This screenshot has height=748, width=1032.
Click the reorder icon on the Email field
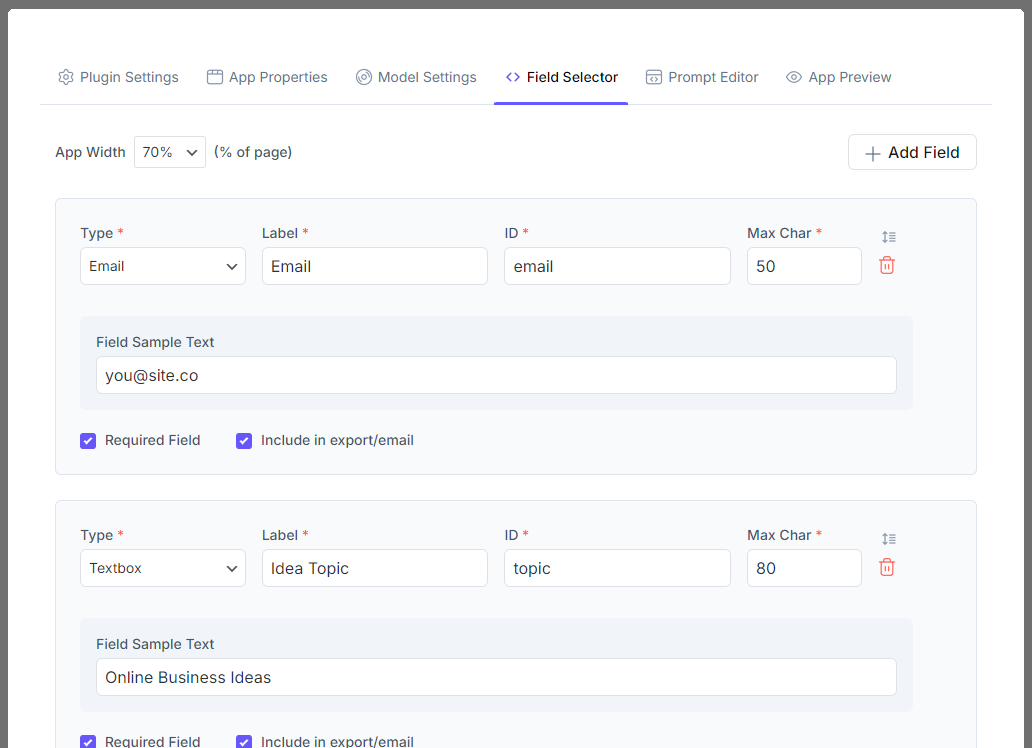(889, 237)
